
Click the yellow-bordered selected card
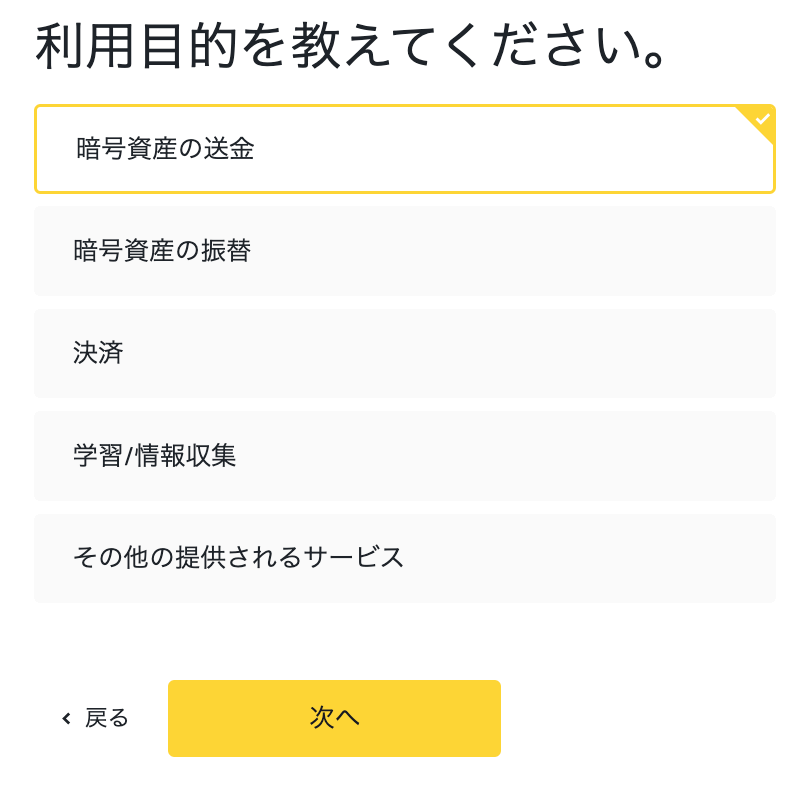tap(405, 149)
